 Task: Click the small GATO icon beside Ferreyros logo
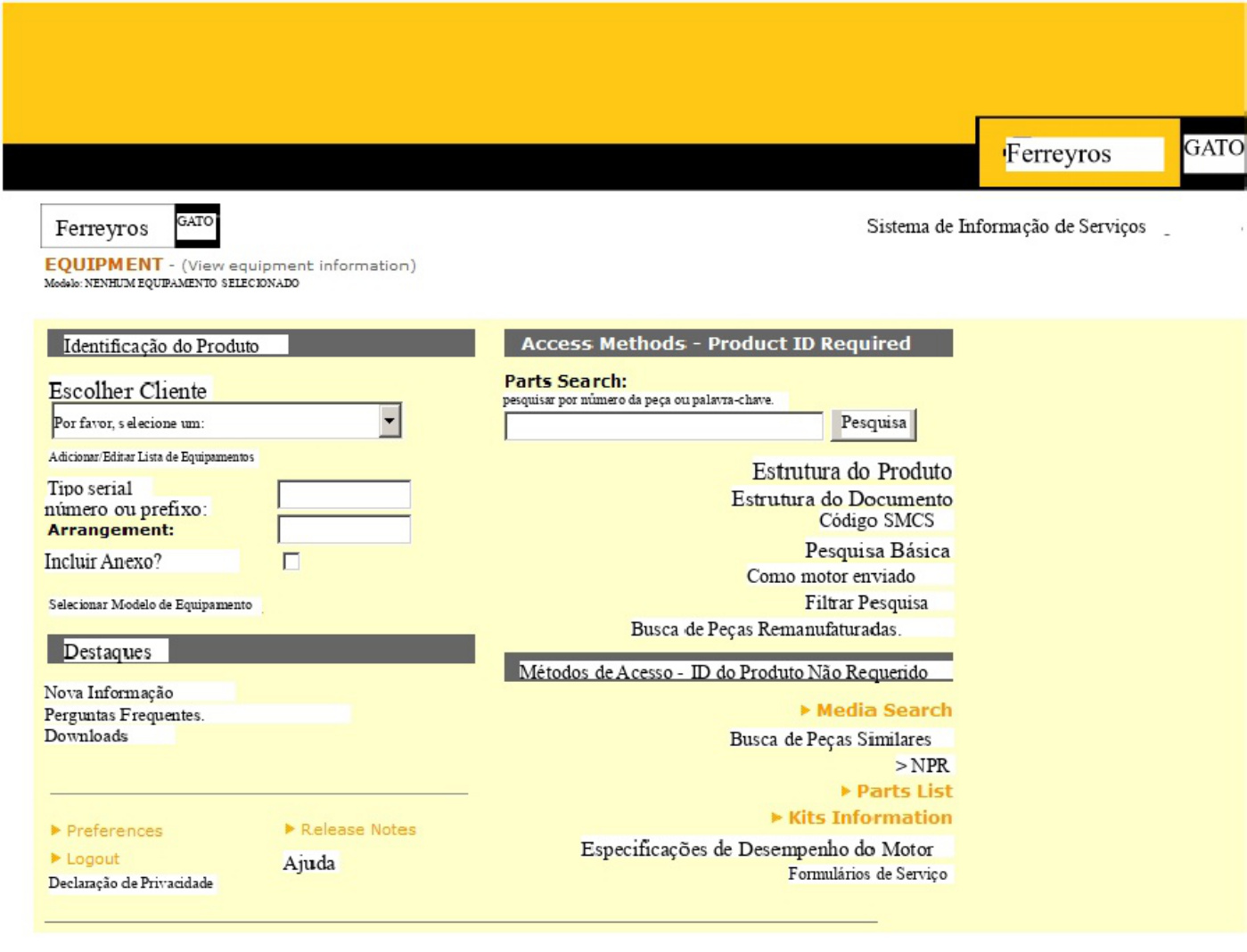[197, 226]
